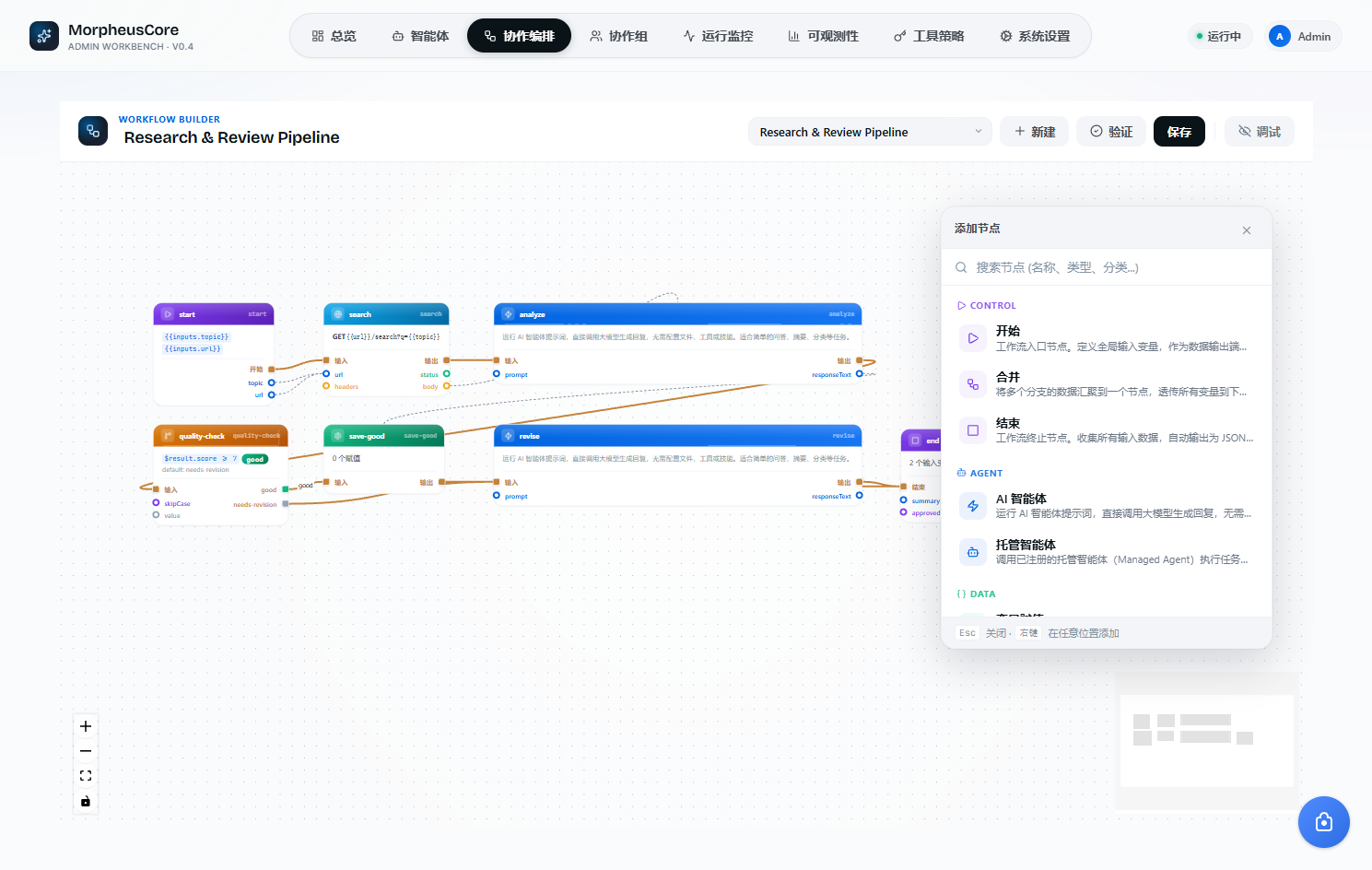Viewport: 1372px width, 870px height.
Task: Toggle the 调试 debug mode button
Action: tap(1260, 132)
